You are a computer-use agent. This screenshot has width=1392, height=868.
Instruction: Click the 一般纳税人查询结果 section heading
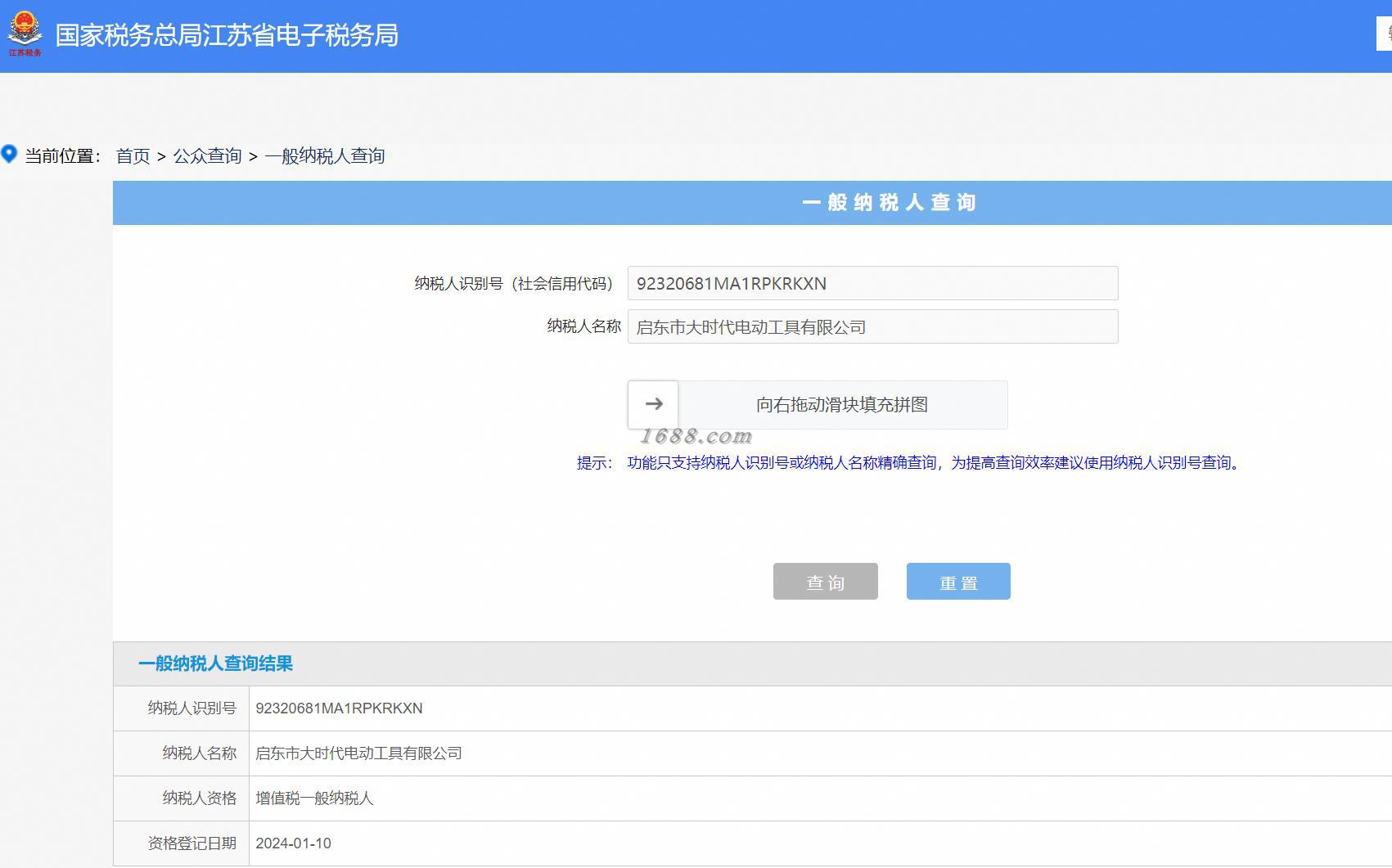tap(215, 663)
